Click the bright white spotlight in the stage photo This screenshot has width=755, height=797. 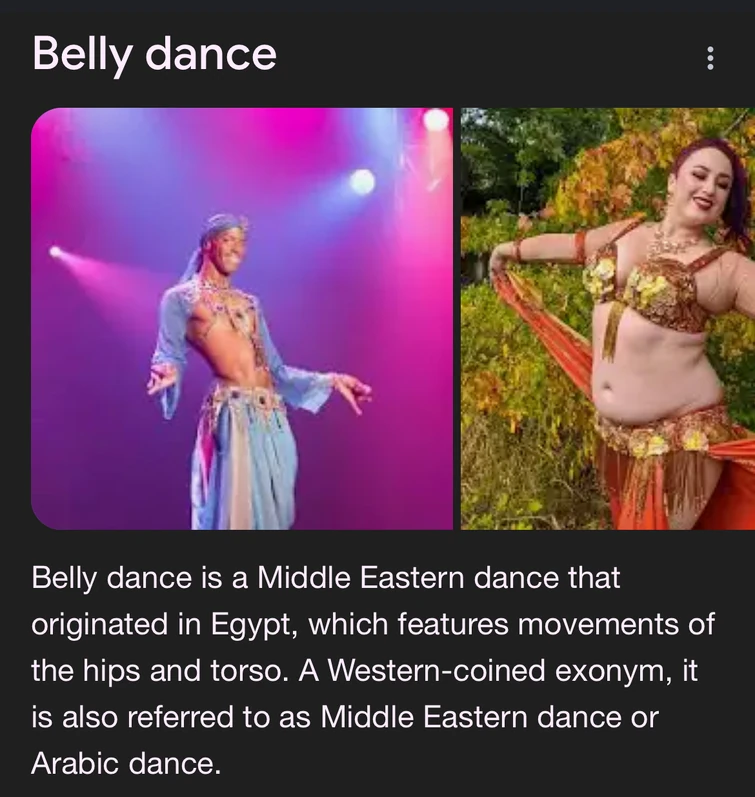363,181
